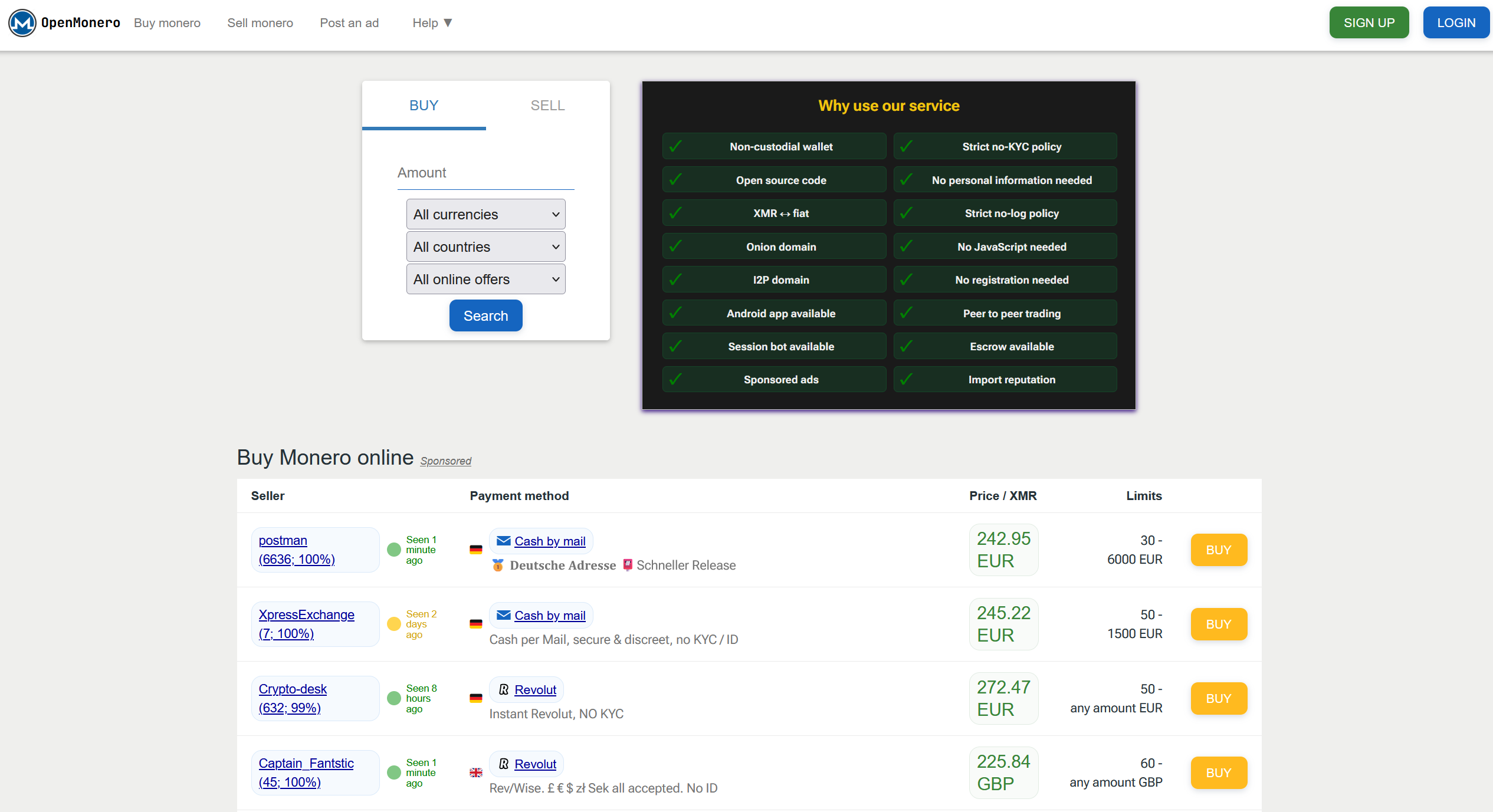Screen dimensions: 1493x812
Task: Click the Session bot available feature
Action: click(774, 346)
